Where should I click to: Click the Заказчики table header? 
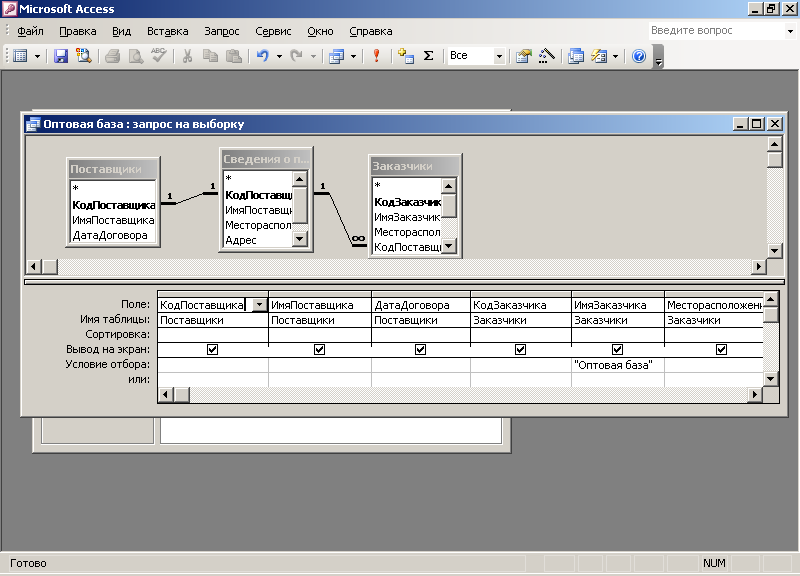point(415,166)
